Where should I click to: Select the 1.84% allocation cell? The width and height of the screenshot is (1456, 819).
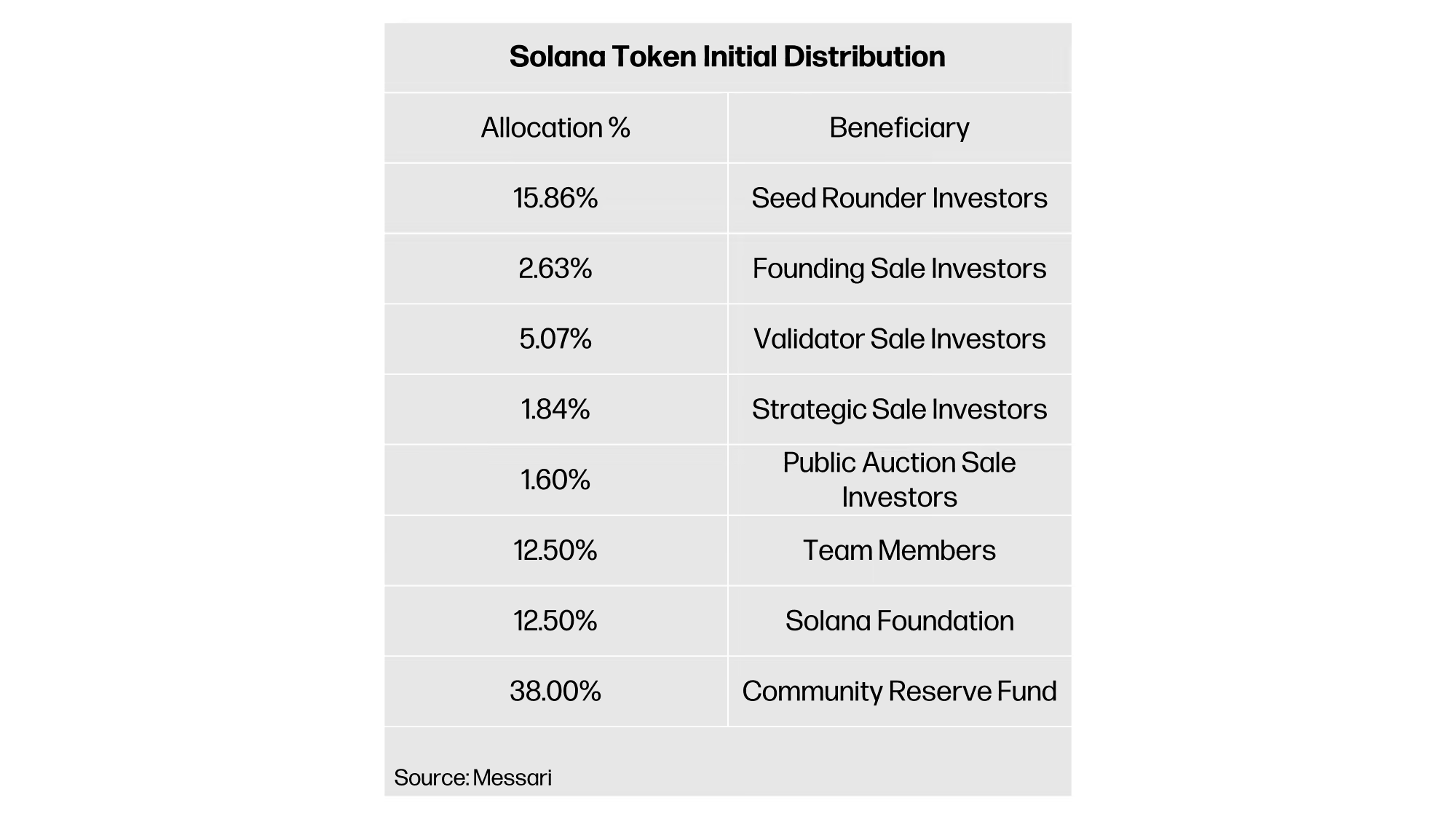point(555,409)
